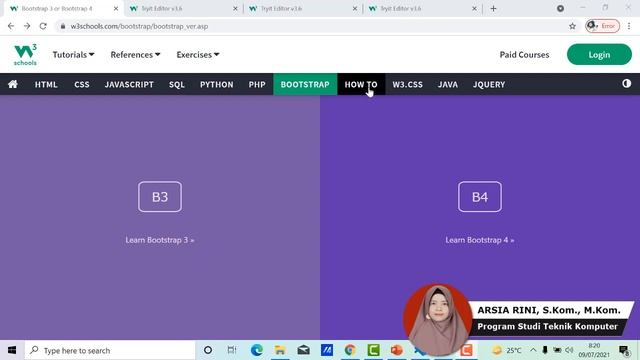Open the Mail app on taskbar
640x360 pixels.
303,350
